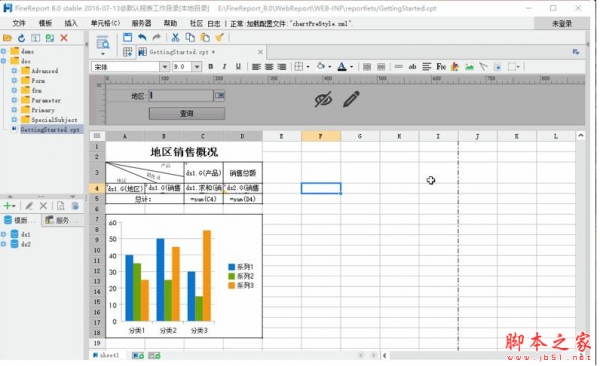
Task: Open the 服务器 menu
Action: tap(142, 23)
